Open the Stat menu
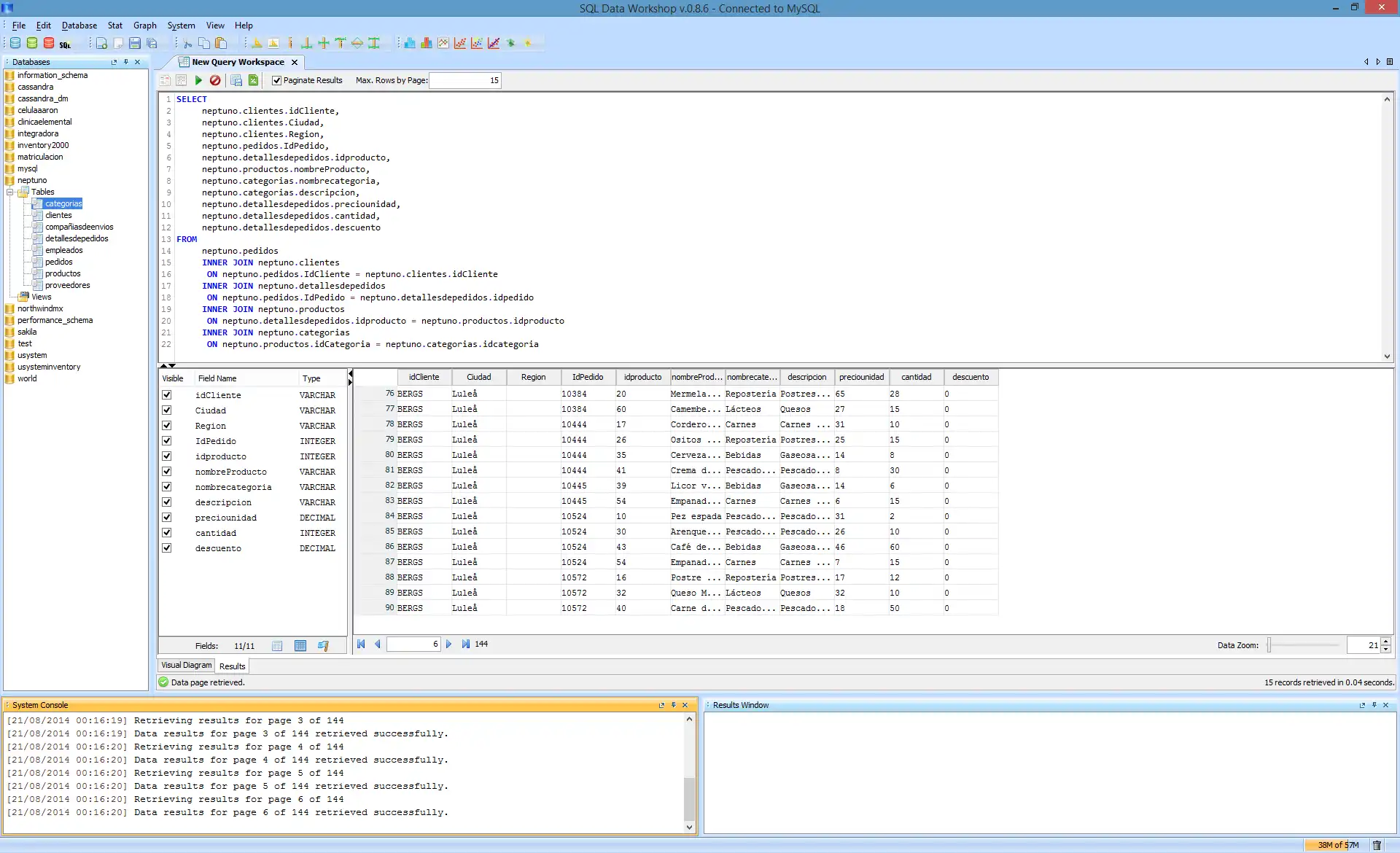This screenshot has width=1400, height=853. click(x=114, y=25)
